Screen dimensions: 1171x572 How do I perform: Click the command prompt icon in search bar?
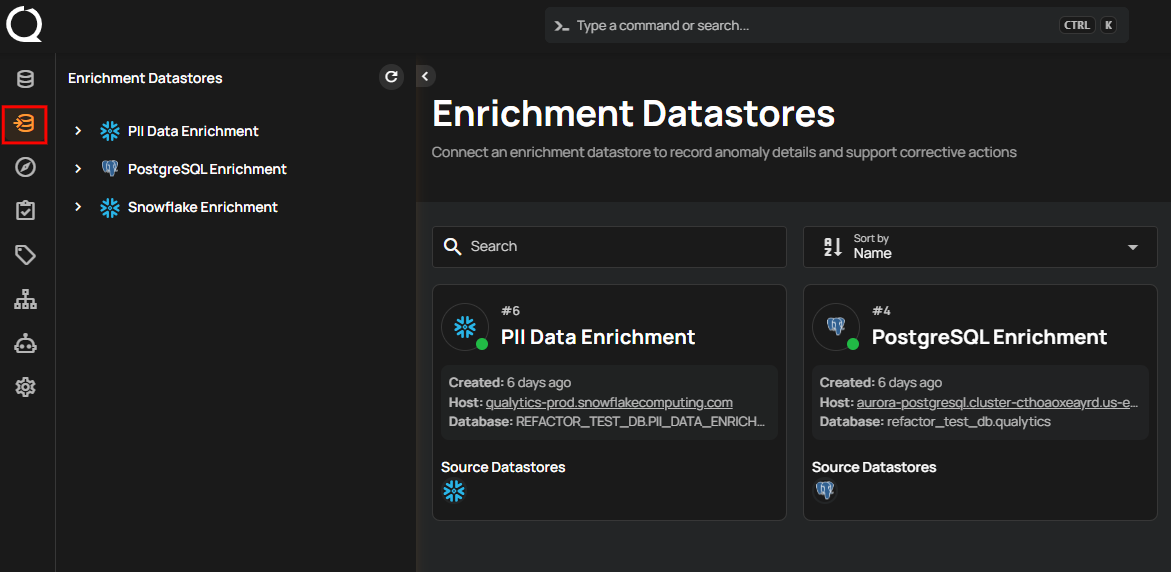pyautogui.click(x=562, y=26)
